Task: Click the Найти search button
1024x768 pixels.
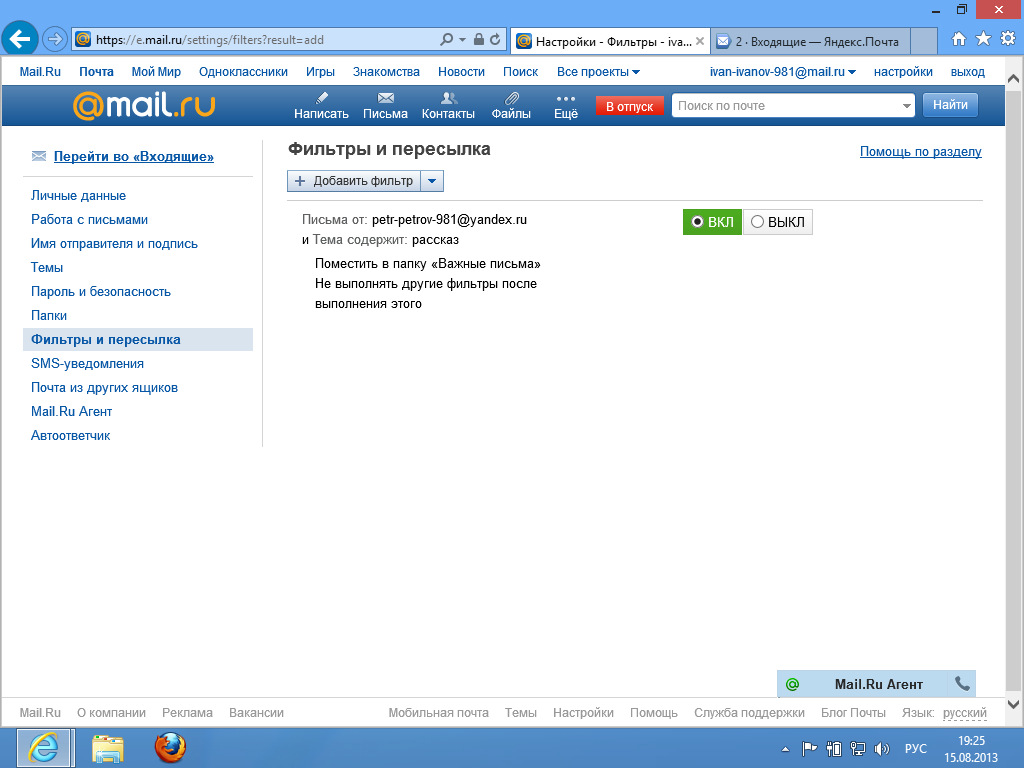Action: 950,104
